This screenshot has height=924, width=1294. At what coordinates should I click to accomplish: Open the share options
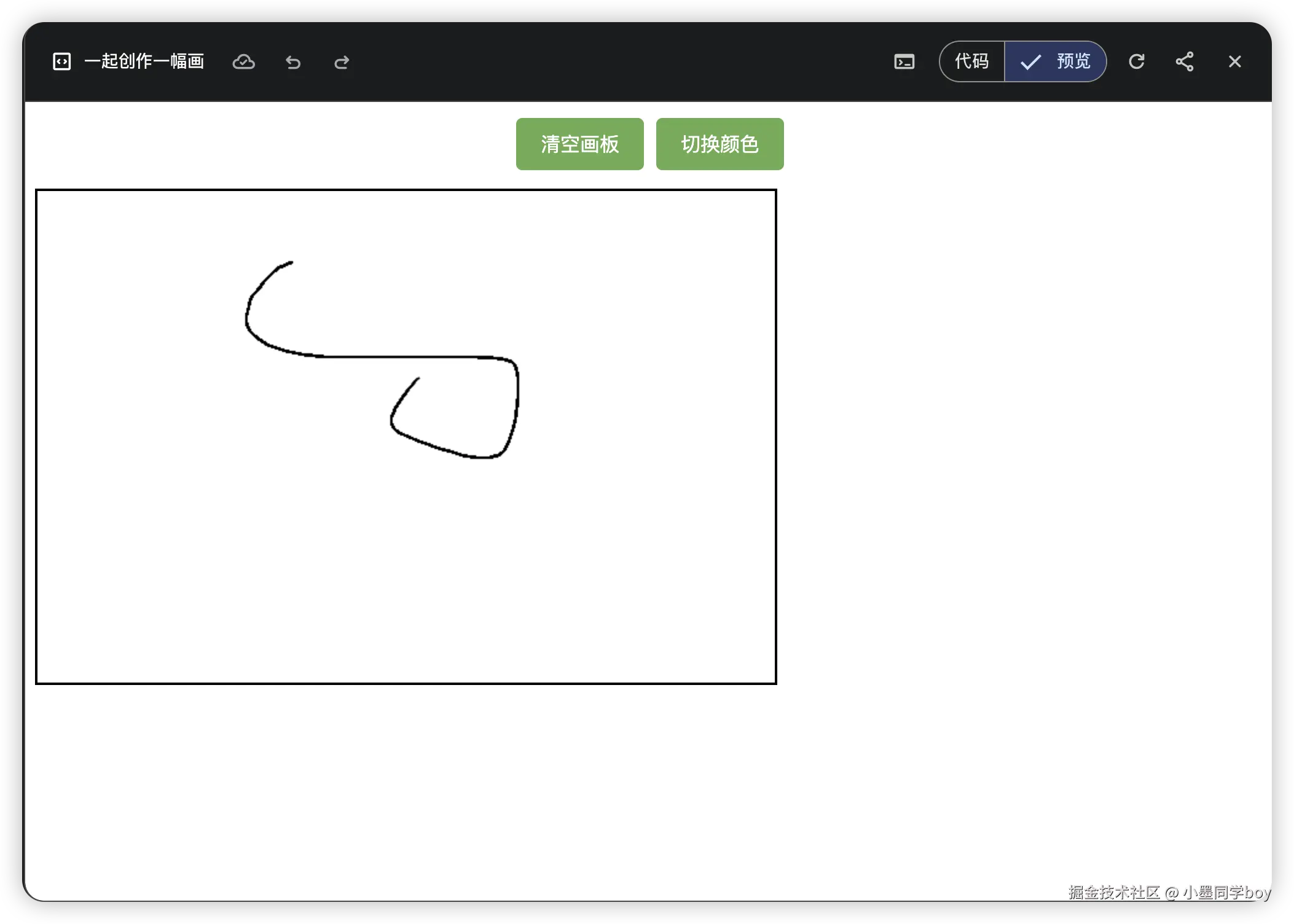[1185, 61]
